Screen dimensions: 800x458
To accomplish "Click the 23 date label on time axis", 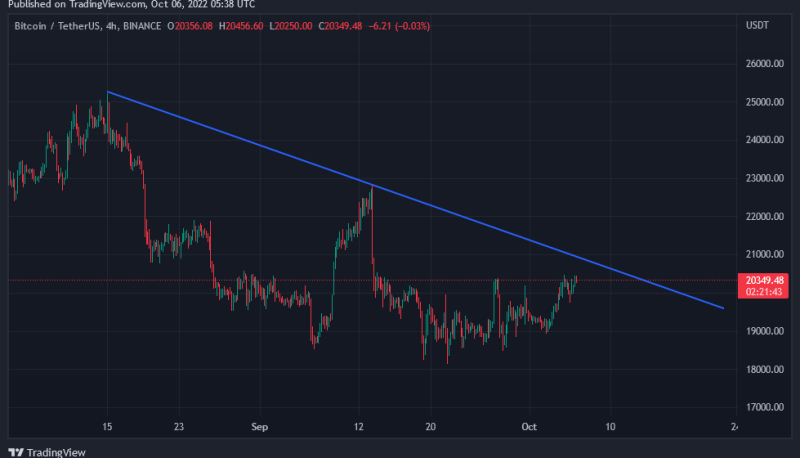I will pos(179,427).
